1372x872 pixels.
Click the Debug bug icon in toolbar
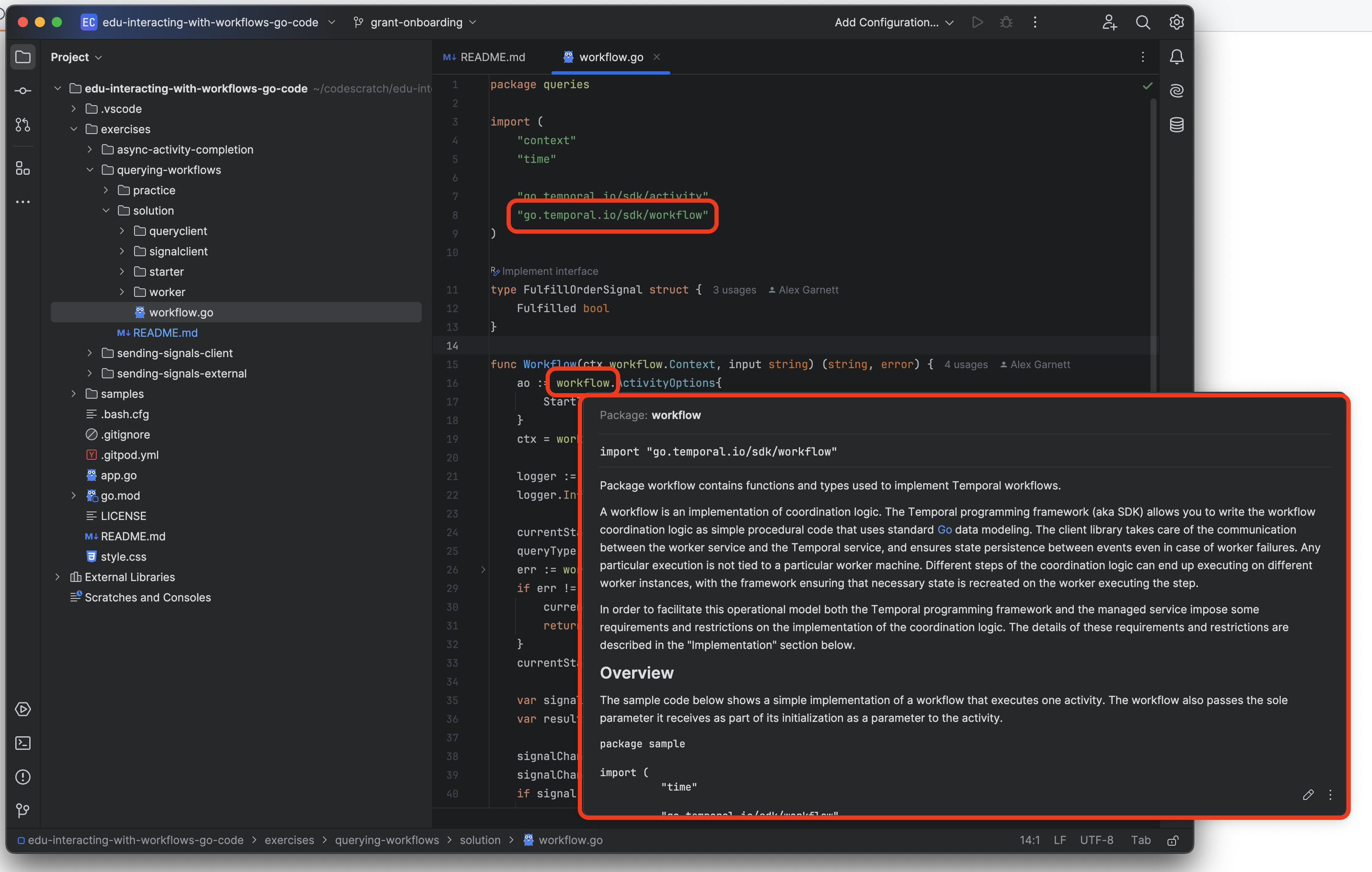click(1006, 22)
